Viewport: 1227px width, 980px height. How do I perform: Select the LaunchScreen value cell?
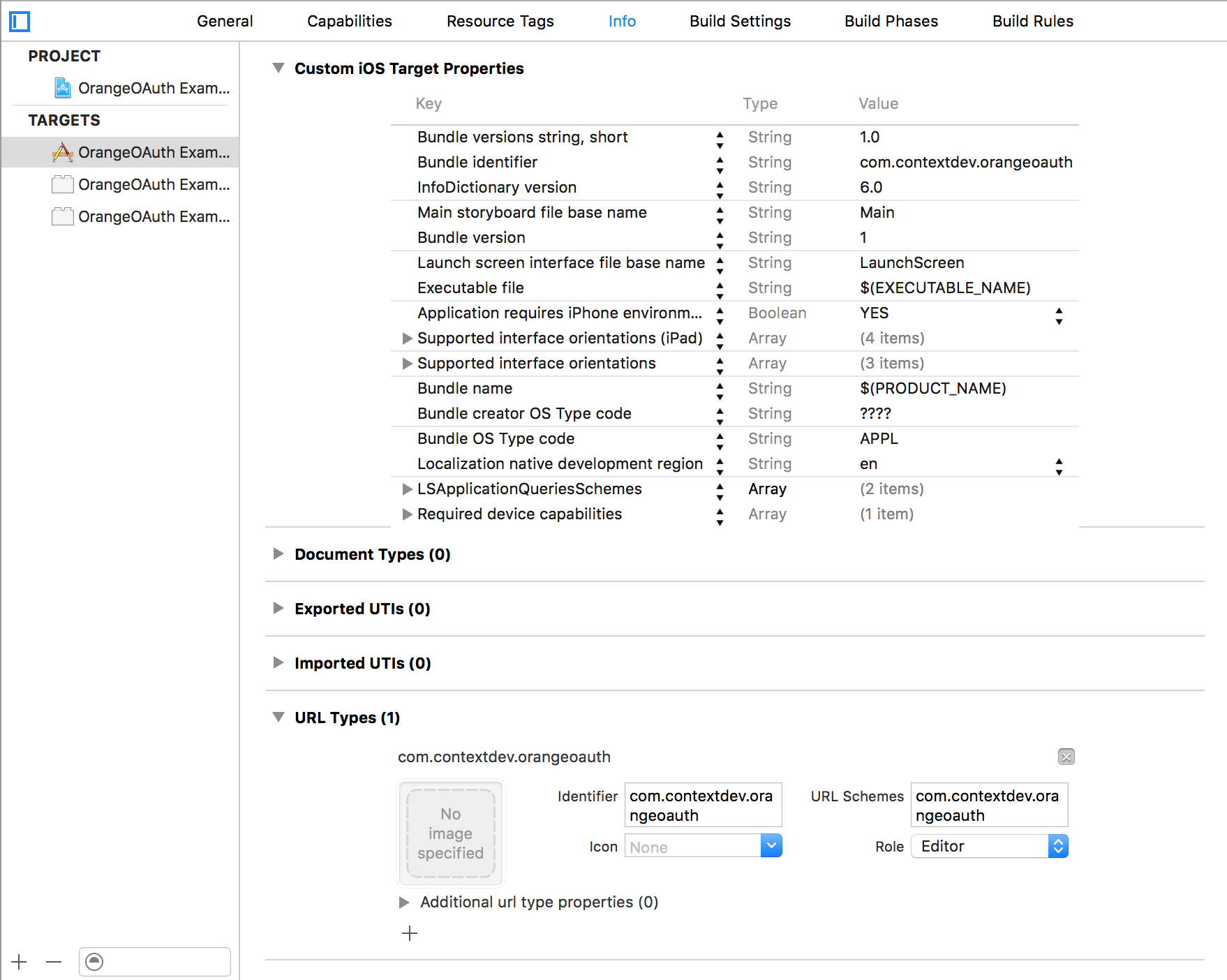[912, 262]
